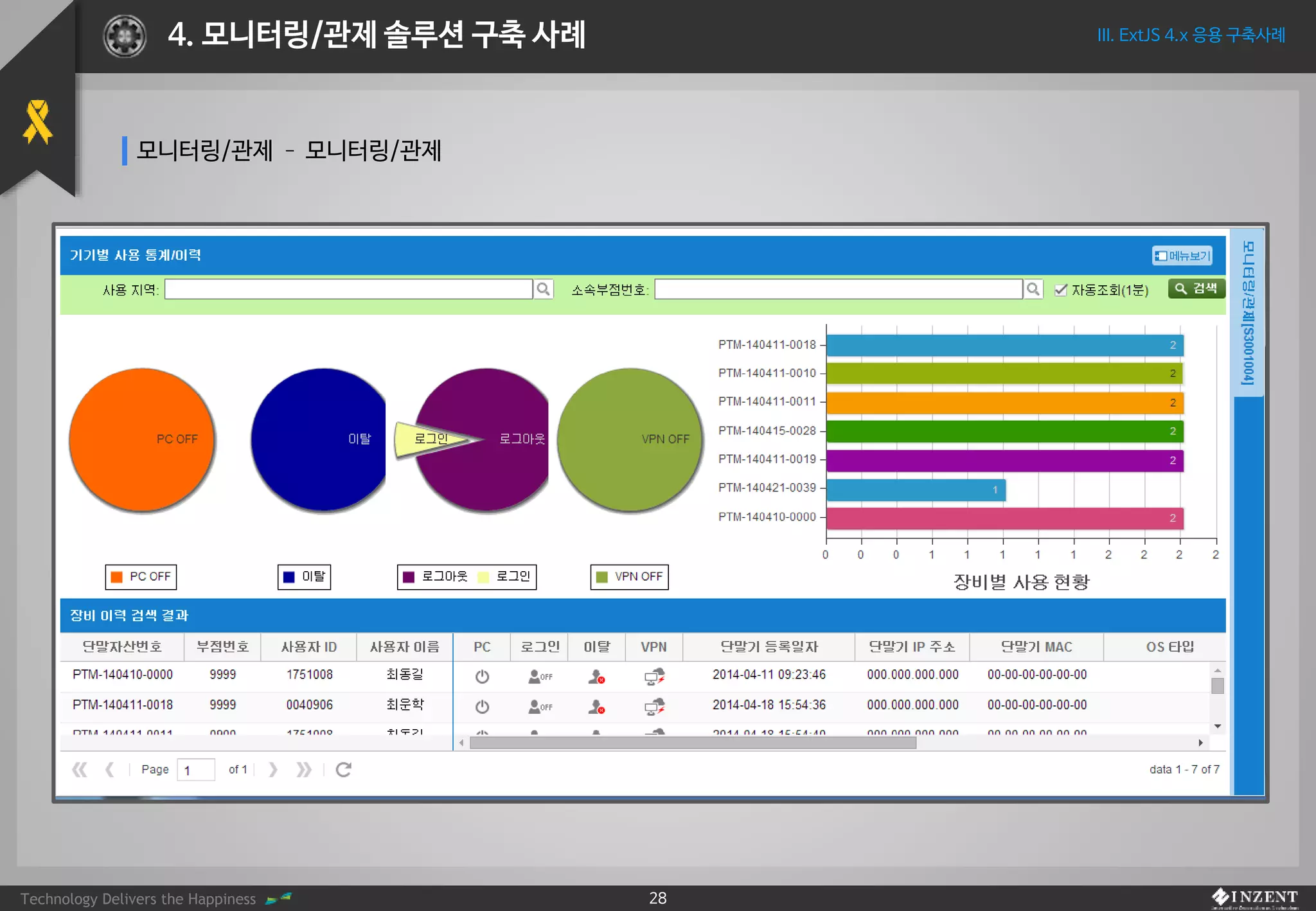Open 소속부점번호 lookup magnifier icon

[1033, 289]
